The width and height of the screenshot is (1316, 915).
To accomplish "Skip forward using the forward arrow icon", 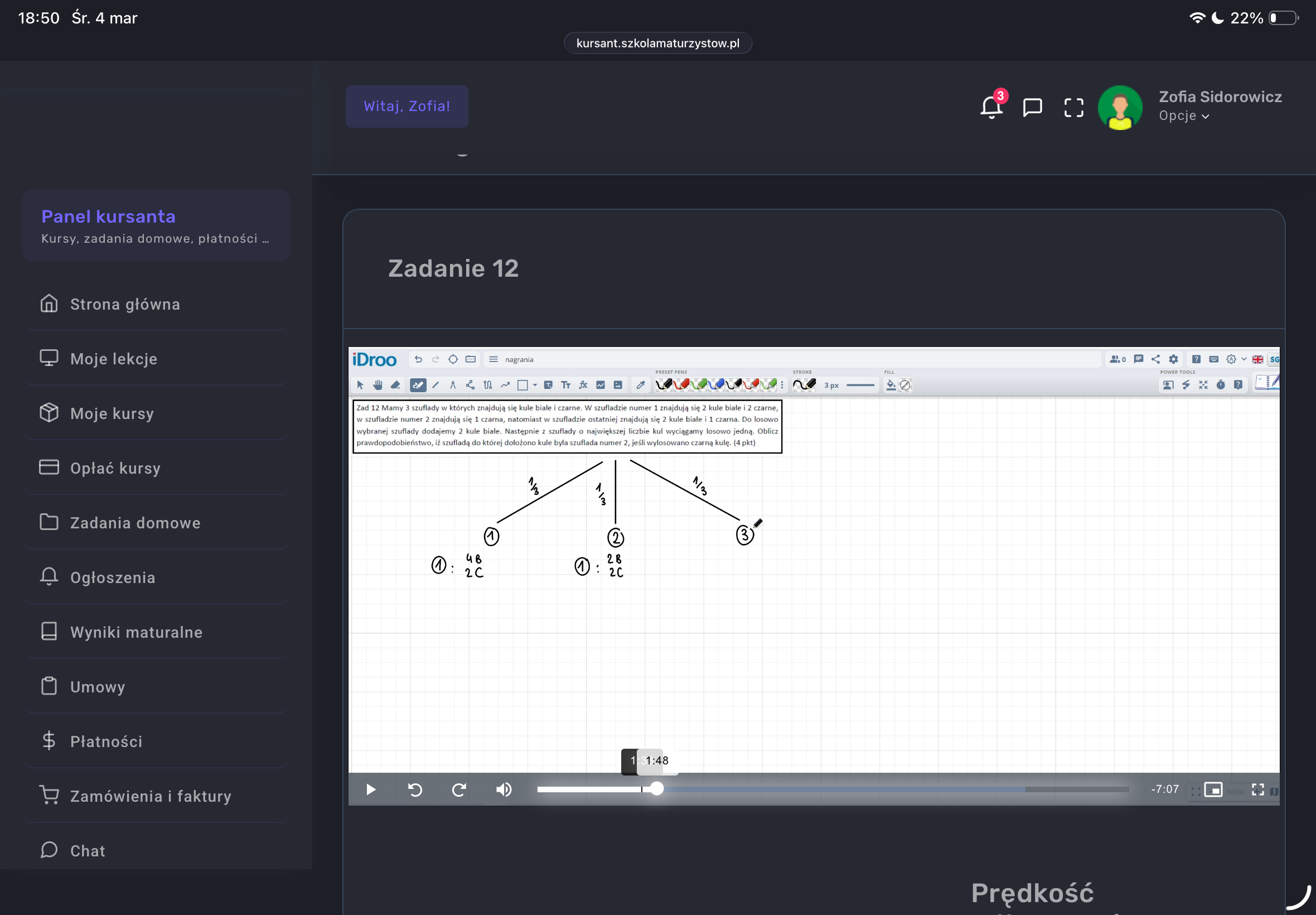I will (x=459, y=789).
